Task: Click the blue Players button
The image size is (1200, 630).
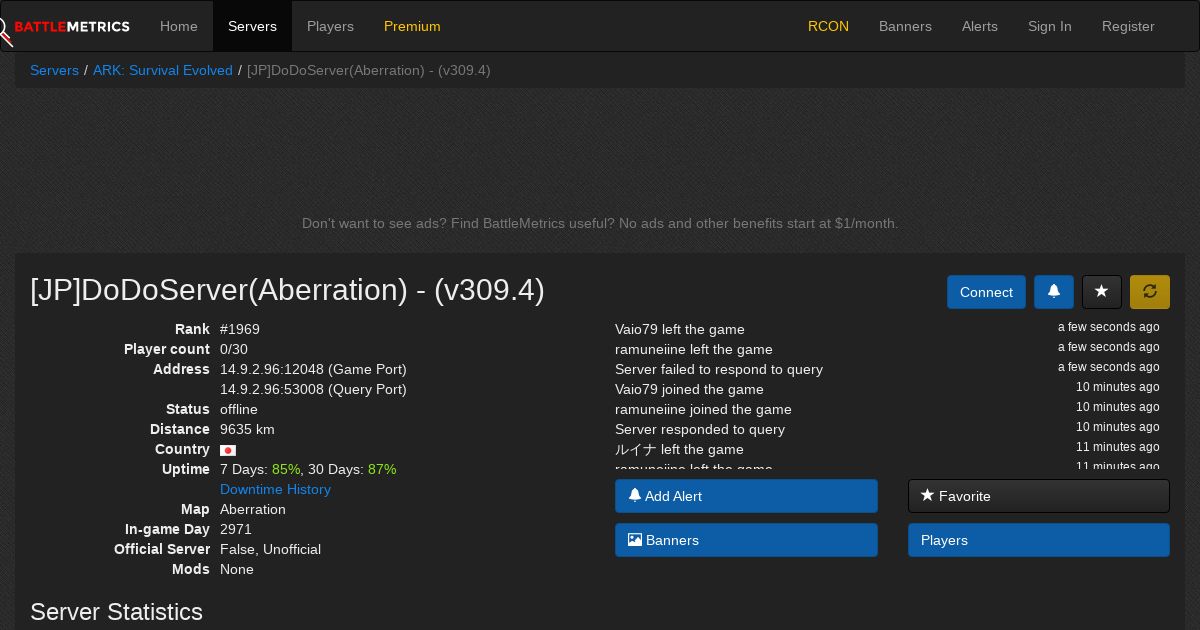Action: (x=1039, y=540)
